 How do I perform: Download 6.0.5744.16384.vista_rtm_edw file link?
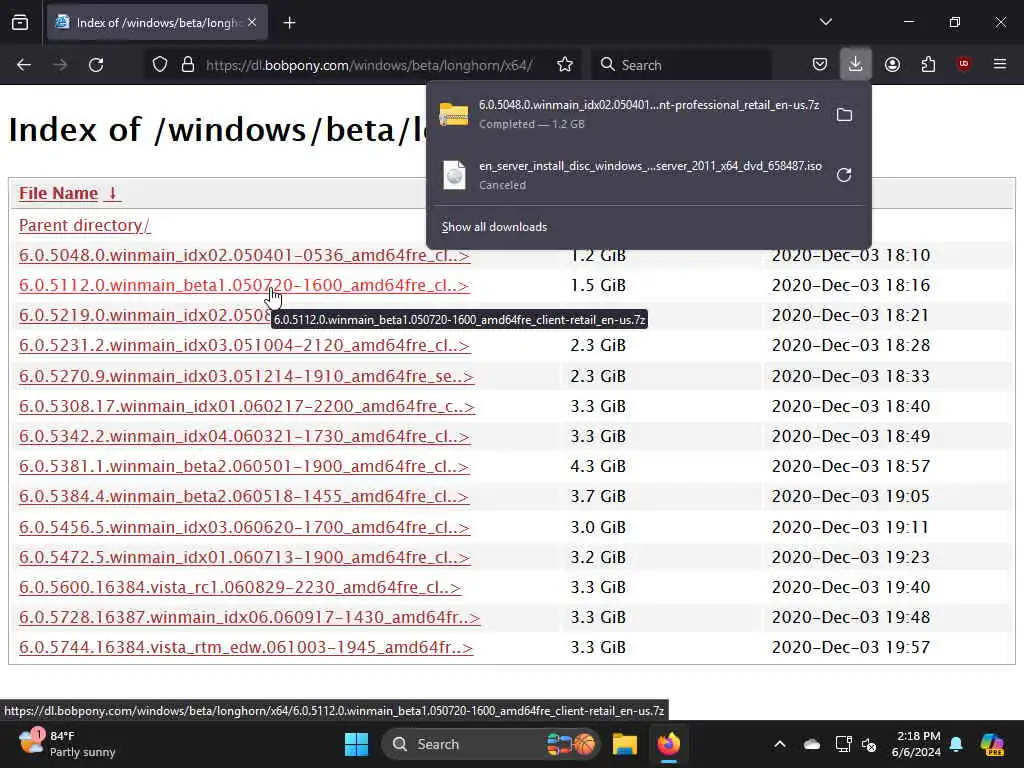[246, 647]
